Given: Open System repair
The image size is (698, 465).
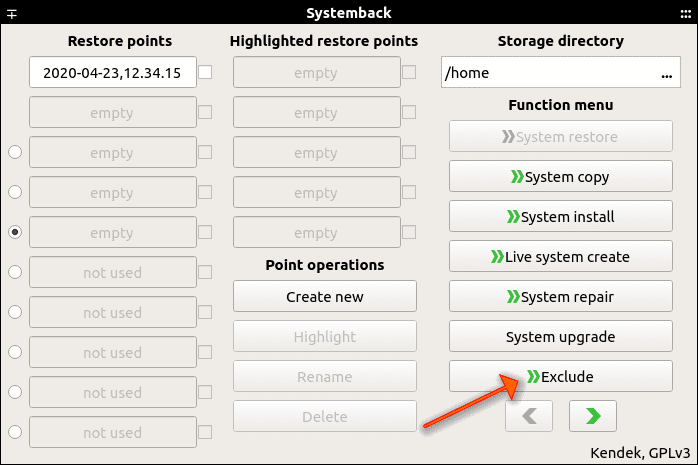Looking at the screenshot, I should pyautogui.click(x=560, y=296).
